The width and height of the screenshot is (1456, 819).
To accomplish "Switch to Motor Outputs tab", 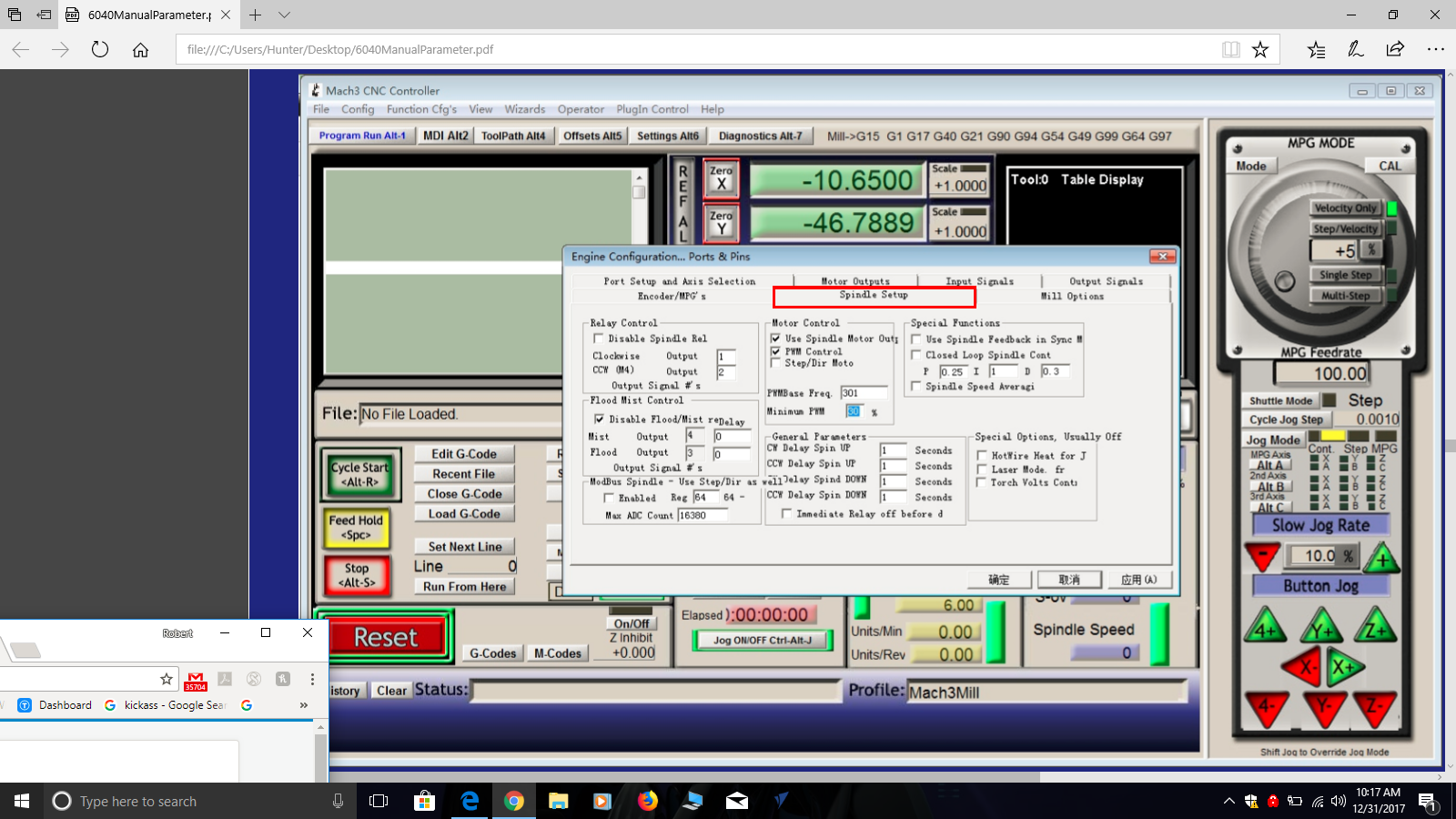I will (x=855, y=281).
